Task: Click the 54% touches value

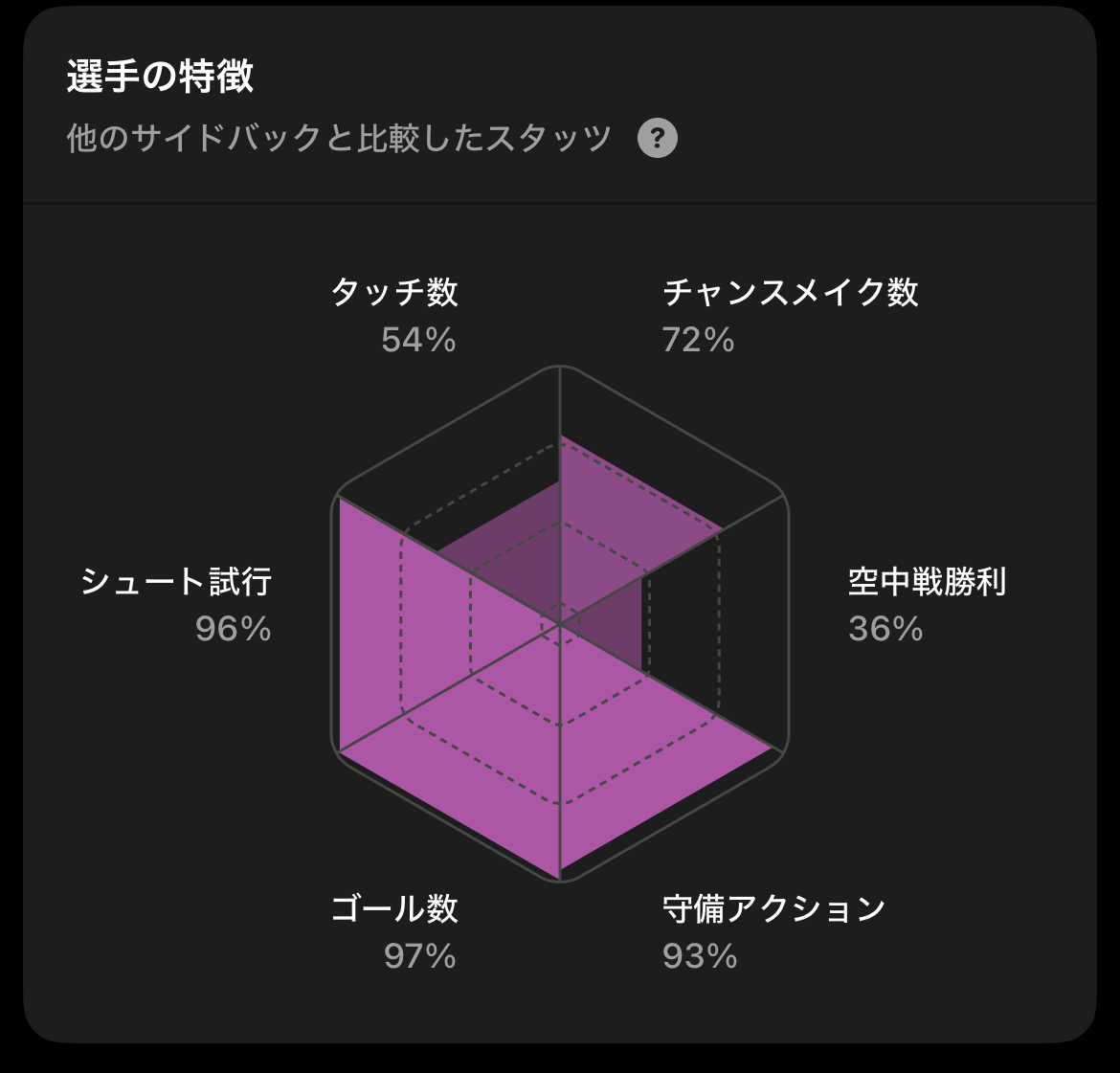Action: coord(418,340)
